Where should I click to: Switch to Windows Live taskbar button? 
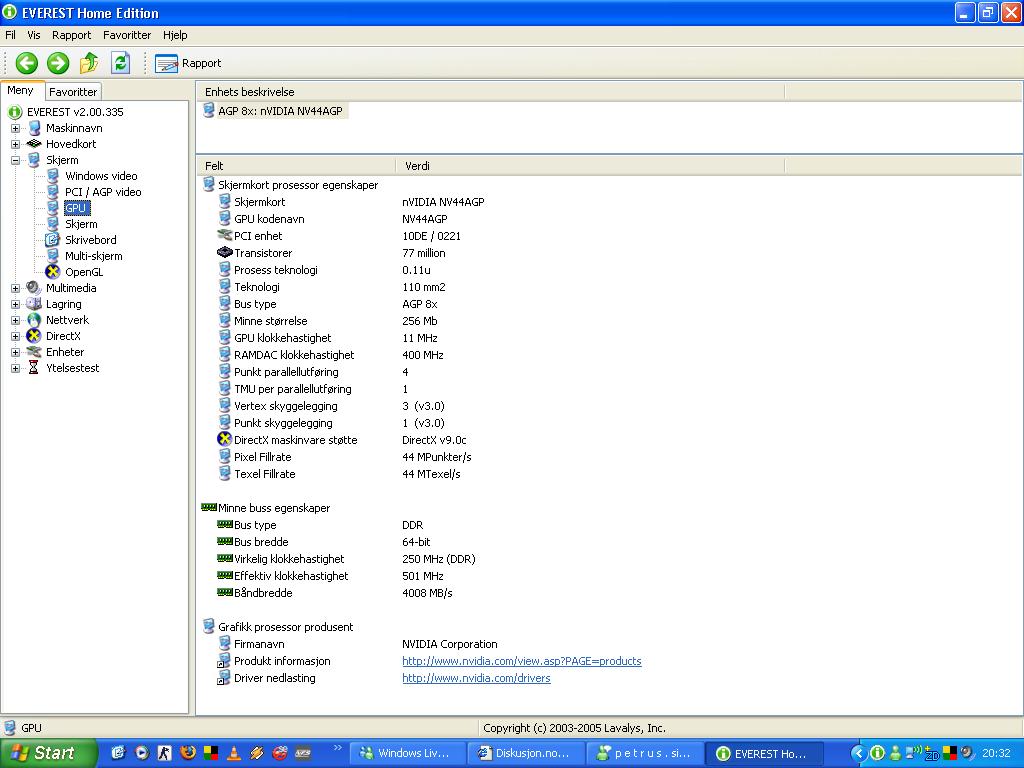point(406,754)
